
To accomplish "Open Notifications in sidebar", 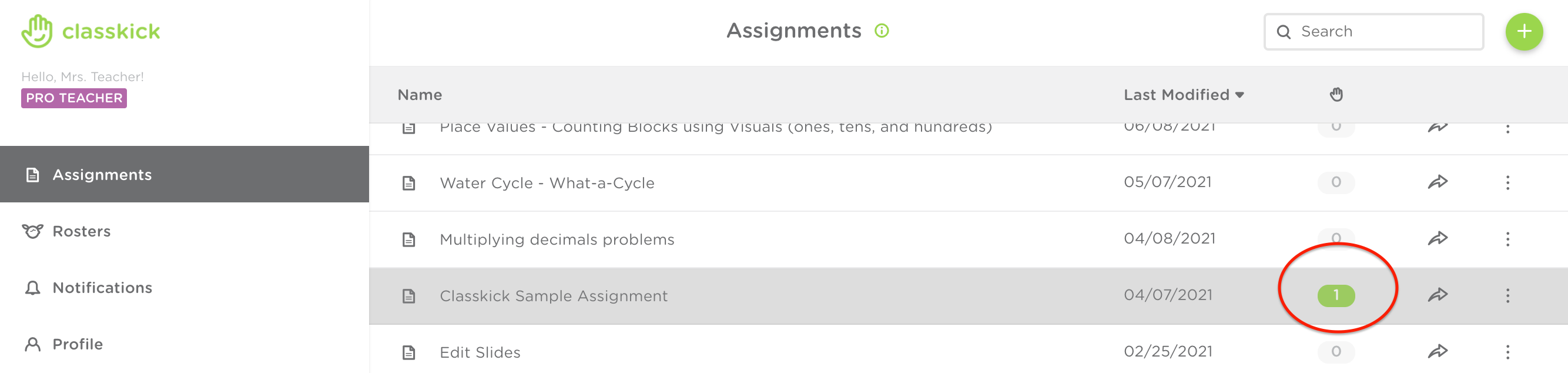I will coord(102,288).
